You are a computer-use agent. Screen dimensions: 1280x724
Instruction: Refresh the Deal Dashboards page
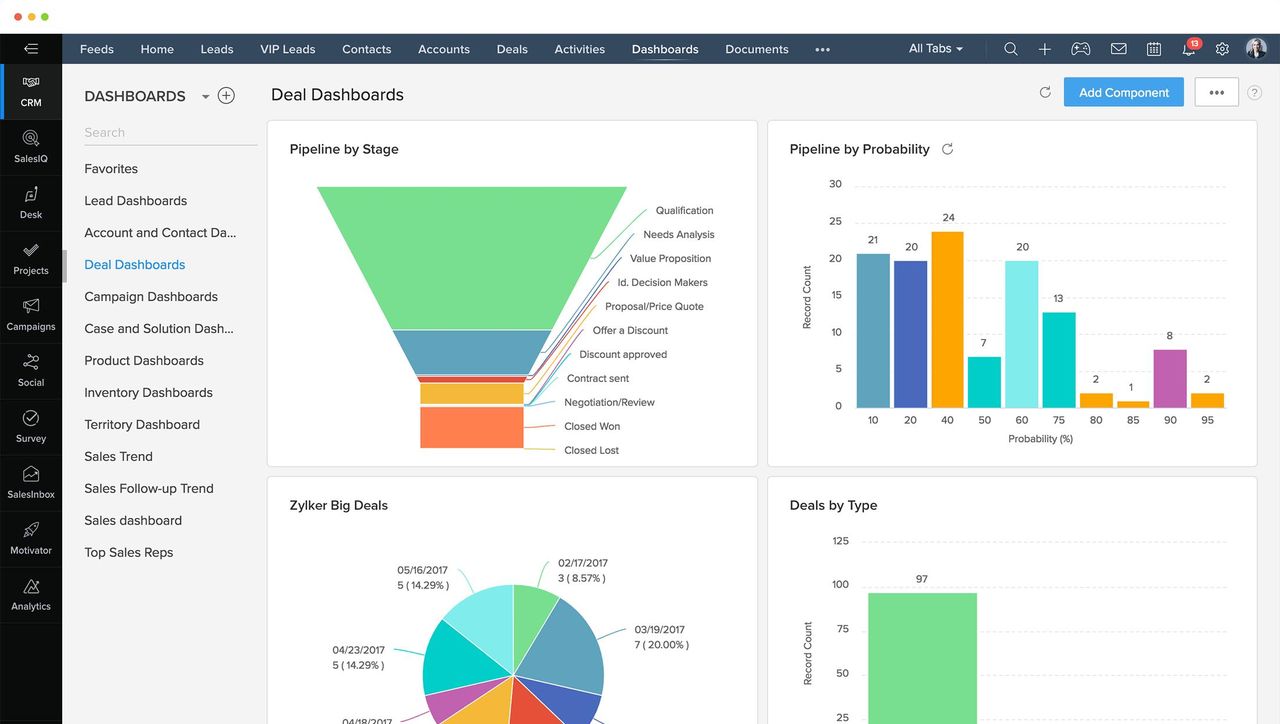[1045, 92]
